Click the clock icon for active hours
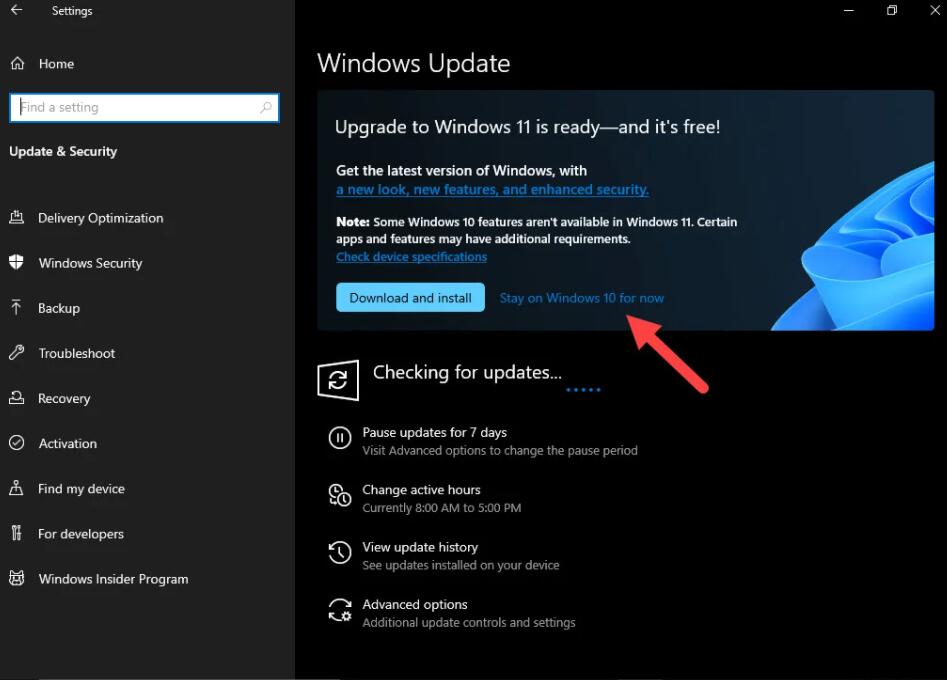This screenshot has width=947, height=680. 340,495
